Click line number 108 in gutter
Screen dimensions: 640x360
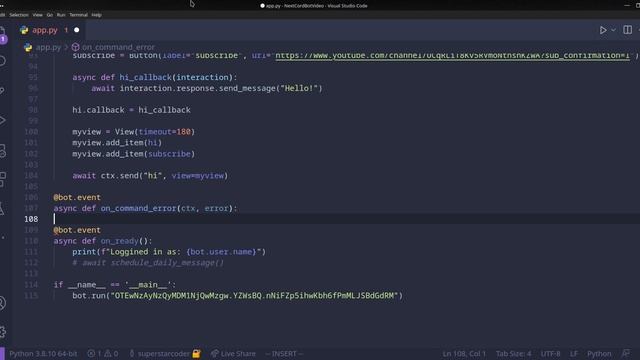click(x=31, y=219)
